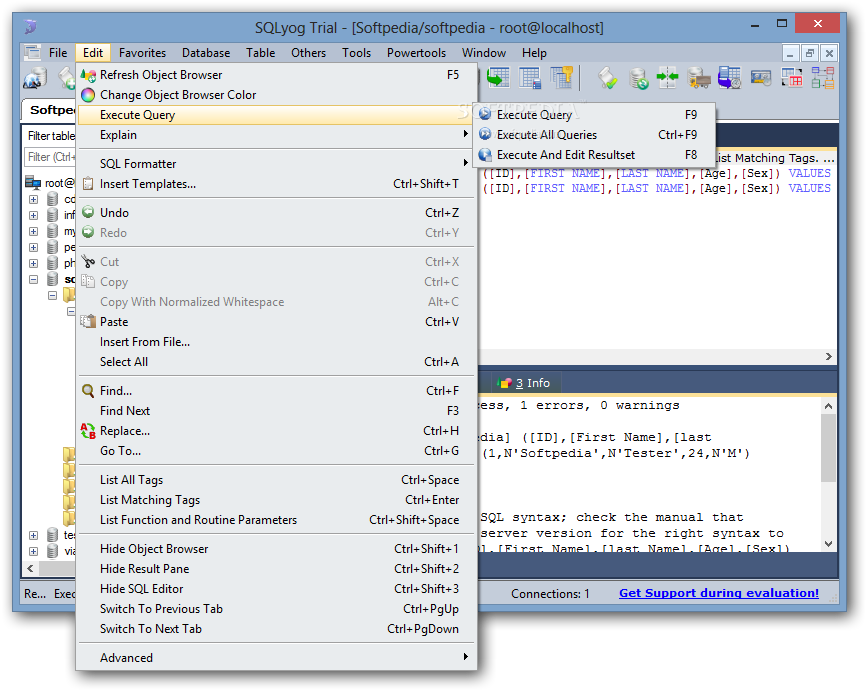Image resolution: width=867 pixels, height=691 pixels.
Task: Choose List Function and Routine Parameters
Action: pos(276,520)
